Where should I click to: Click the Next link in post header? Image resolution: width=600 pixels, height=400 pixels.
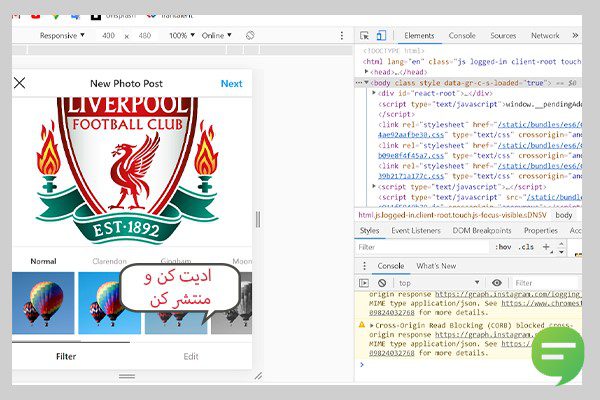pos(232,83)
